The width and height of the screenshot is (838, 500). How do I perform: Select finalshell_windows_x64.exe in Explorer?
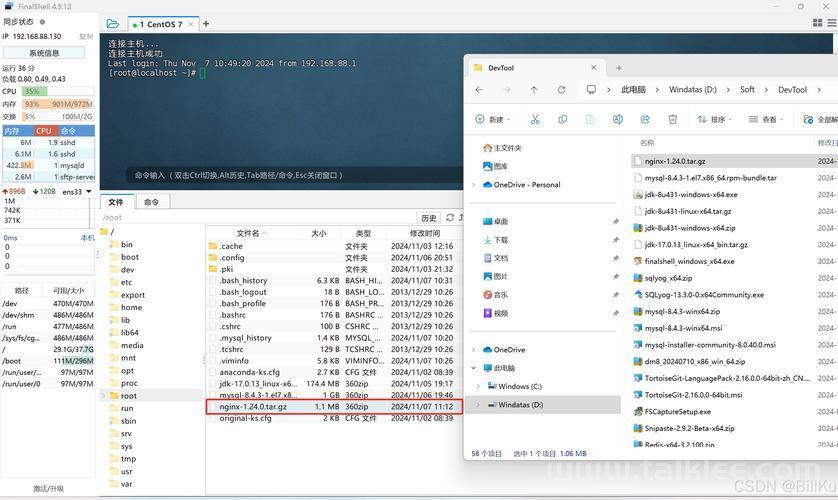click(689, 261)
